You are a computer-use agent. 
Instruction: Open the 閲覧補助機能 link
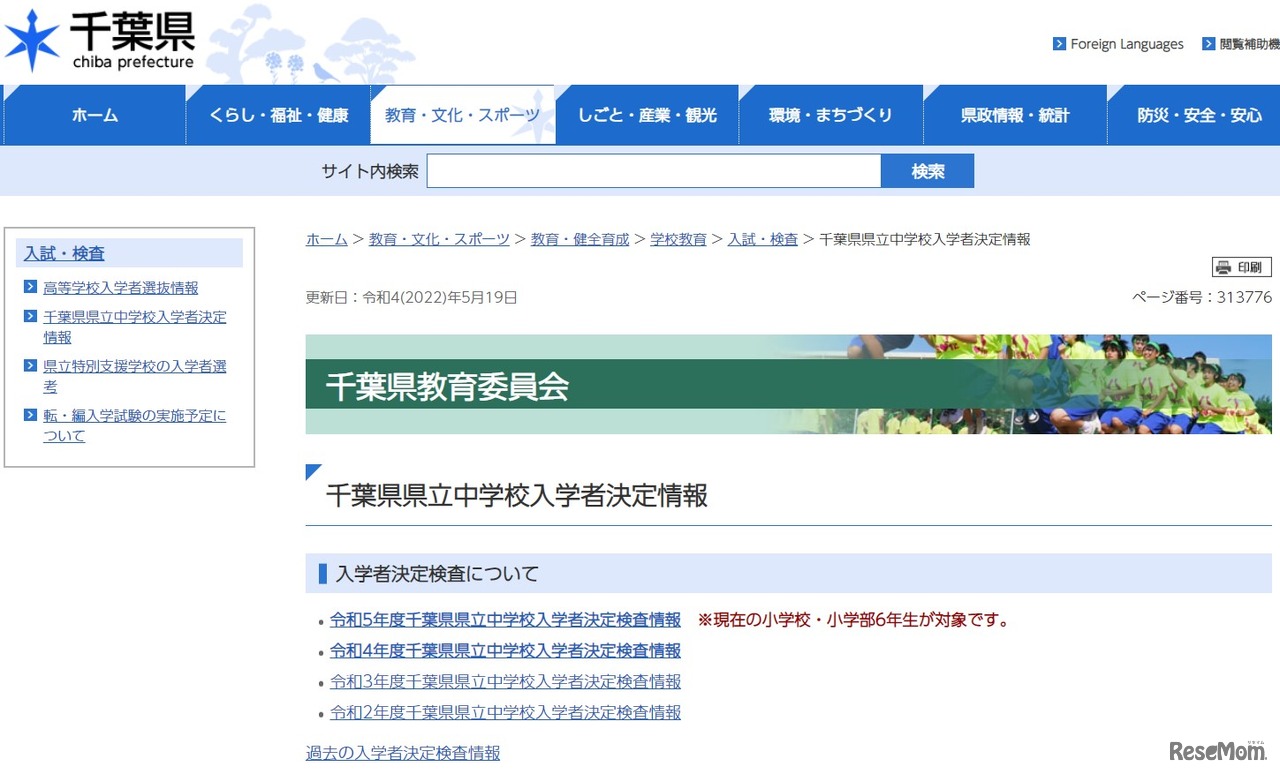1250,44
